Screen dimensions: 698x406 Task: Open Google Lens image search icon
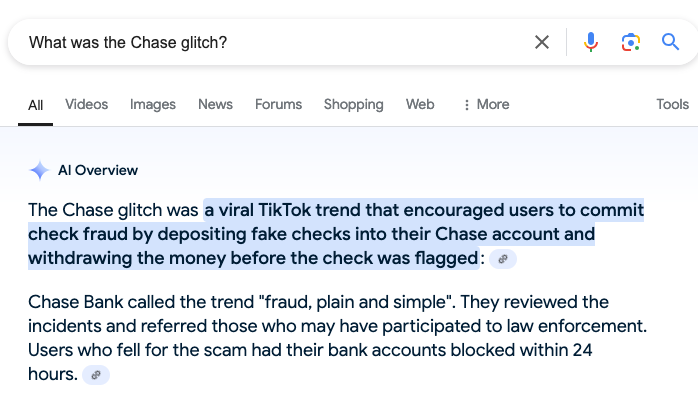pos(630,42)
